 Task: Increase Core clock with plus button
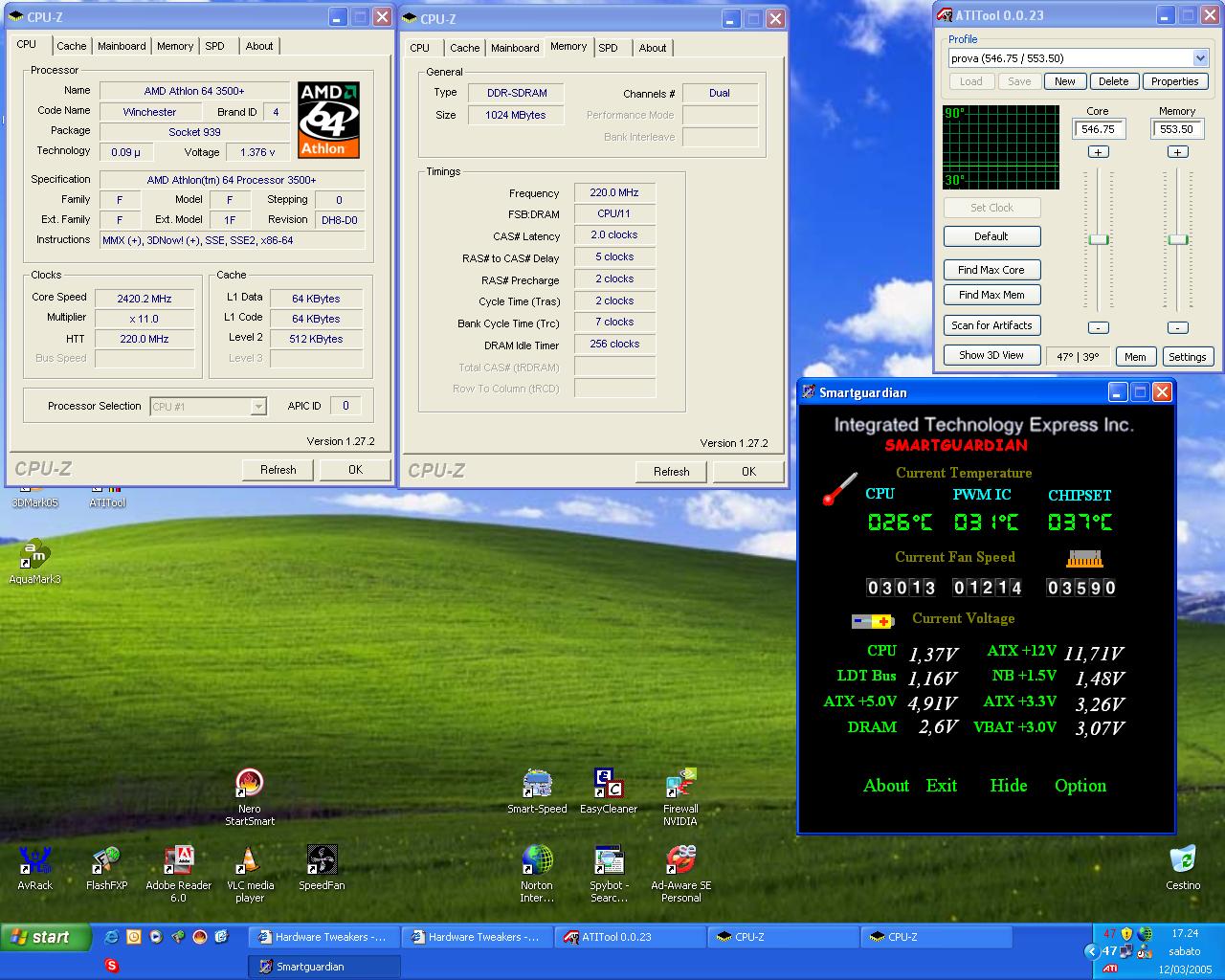[1098, 152]
